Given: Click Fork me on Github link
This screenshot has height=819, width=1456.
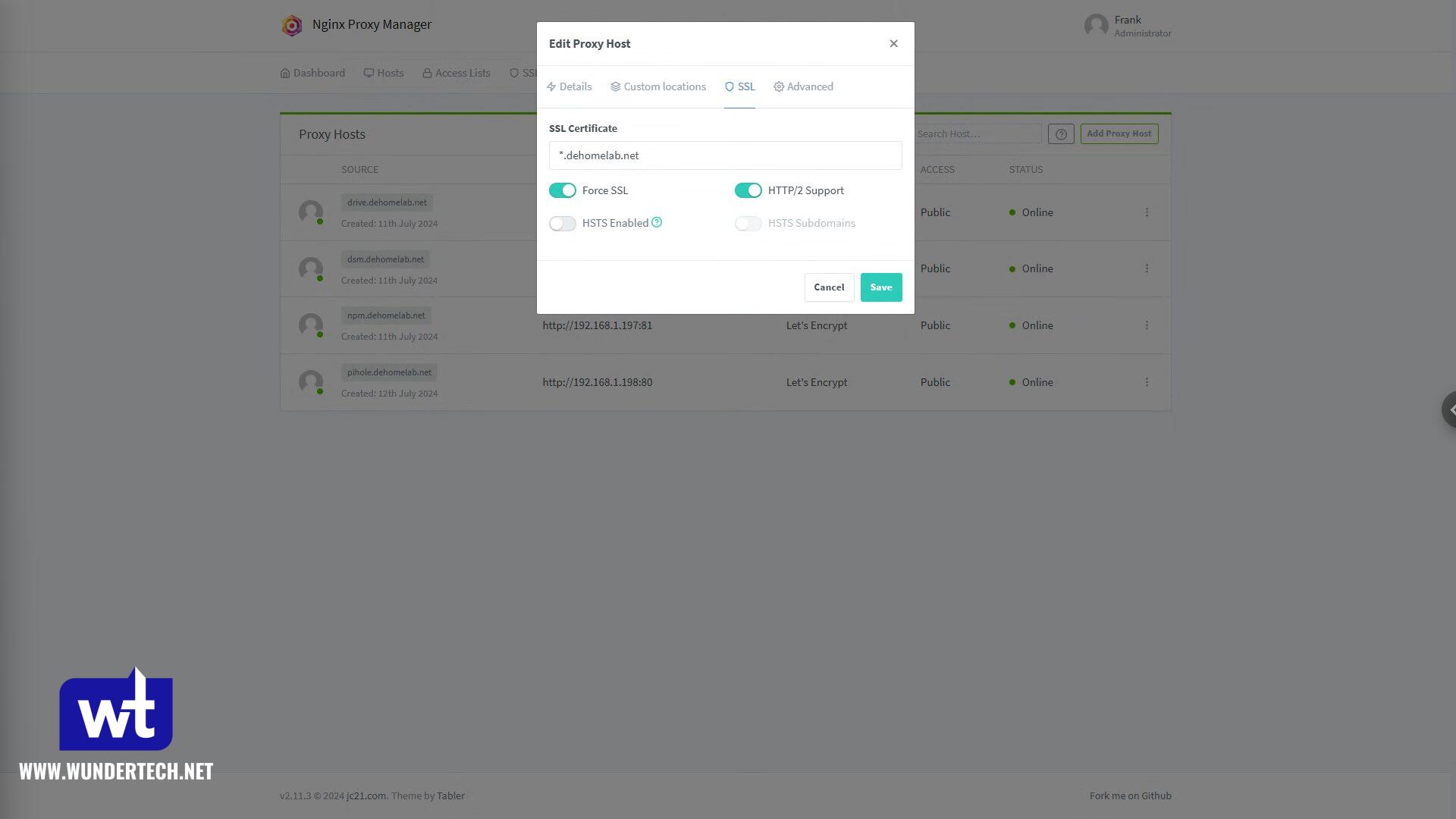Looking at the screenshot, I should [1130, 795].
